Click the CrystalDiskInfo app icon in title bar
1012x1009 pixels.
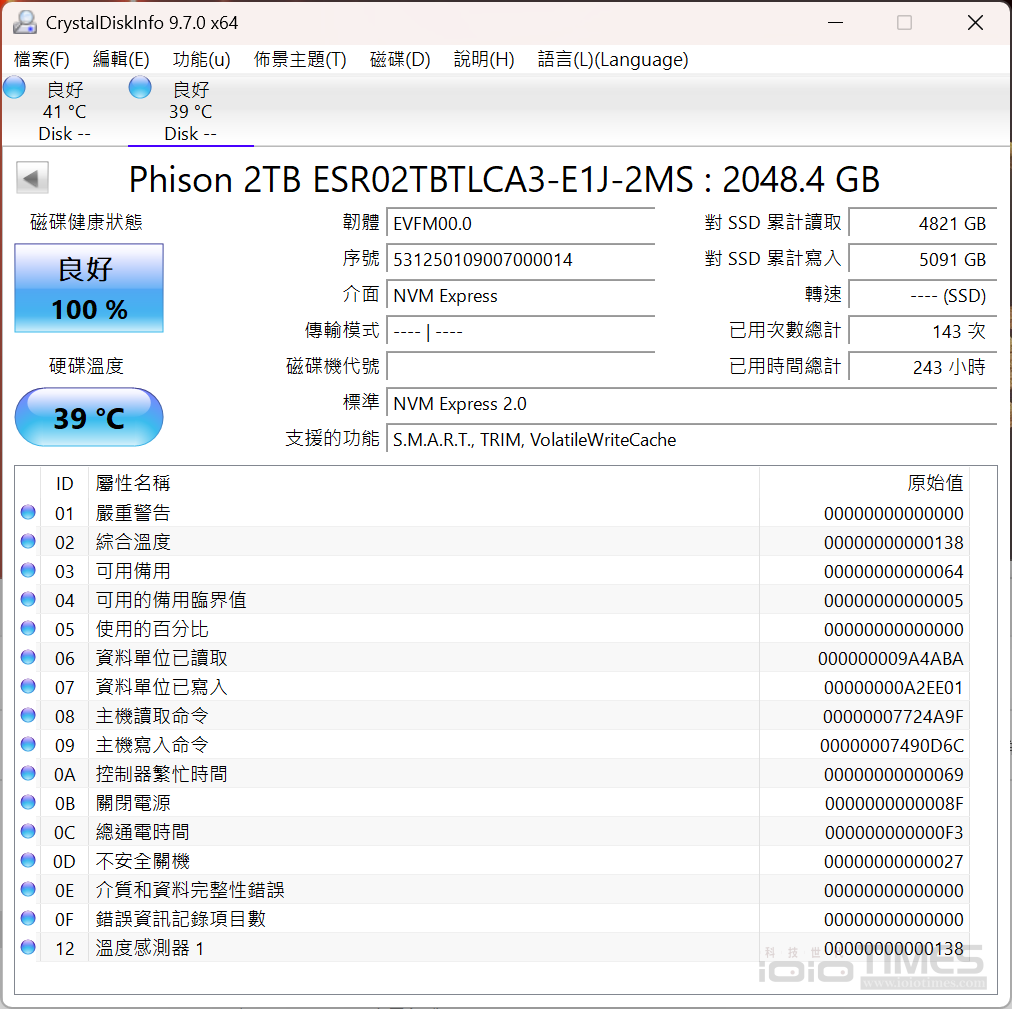[25, 23]
